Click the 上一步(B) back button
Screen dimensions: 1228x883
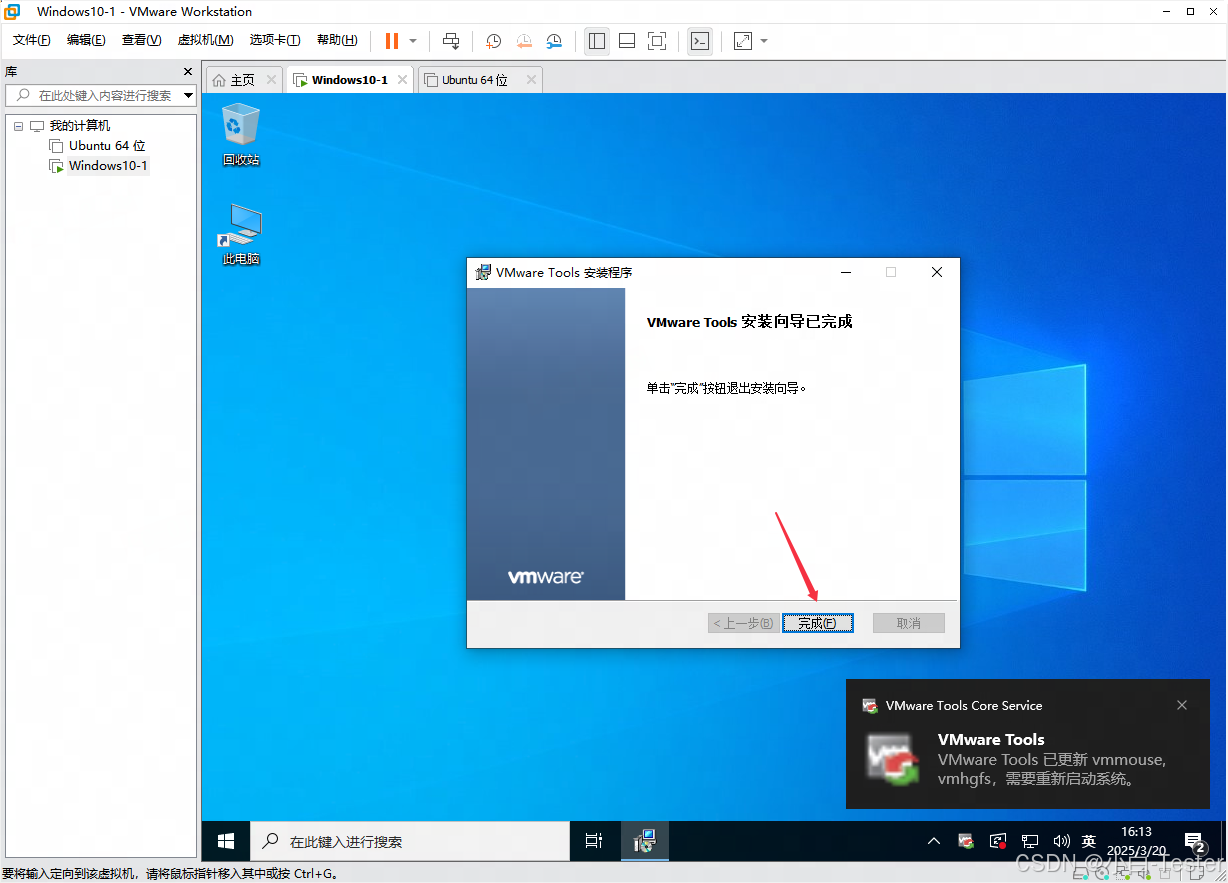[743, 623]
